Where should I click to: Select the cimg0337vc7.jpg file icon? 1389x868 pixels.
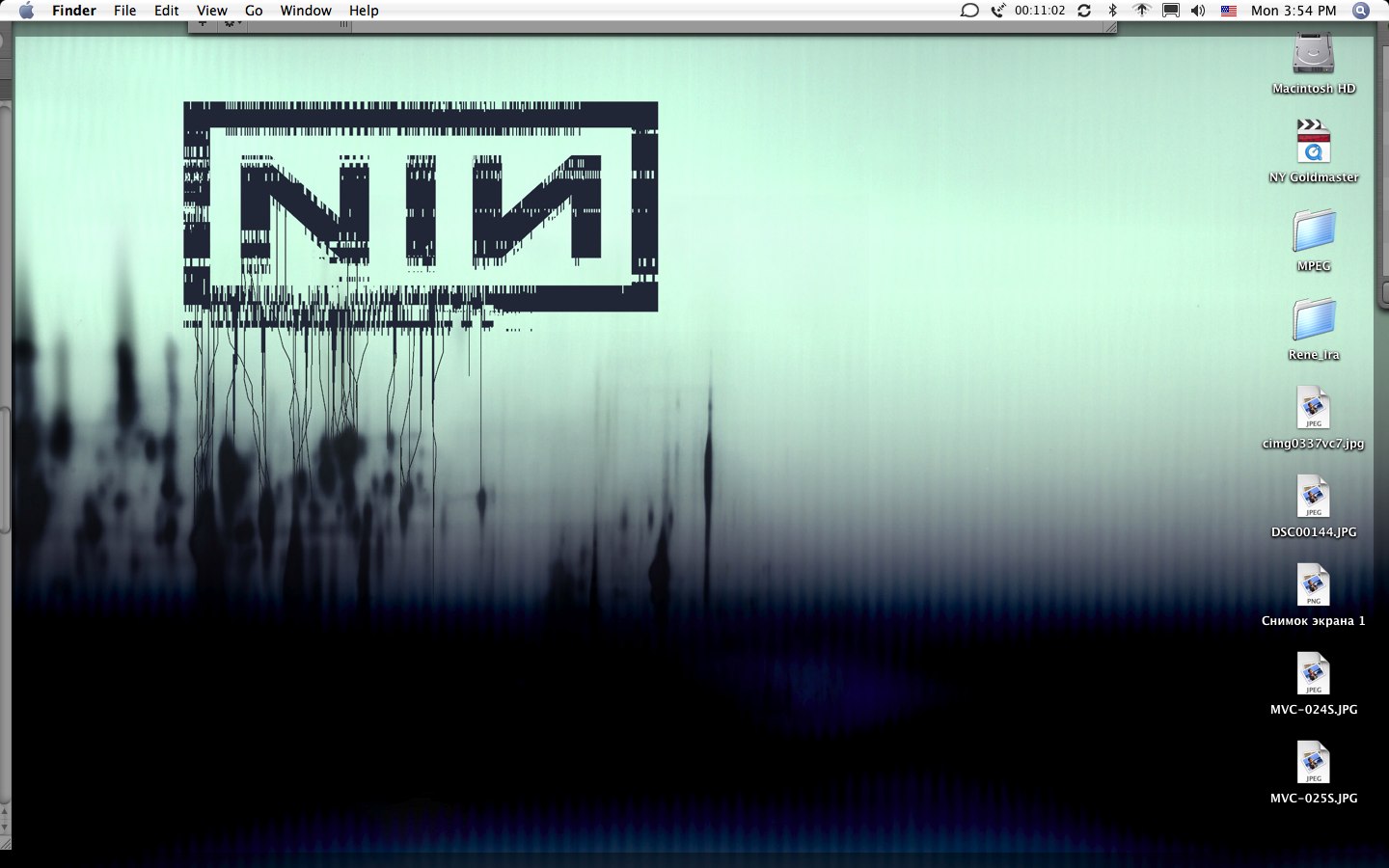click(x=1314, y=408)
